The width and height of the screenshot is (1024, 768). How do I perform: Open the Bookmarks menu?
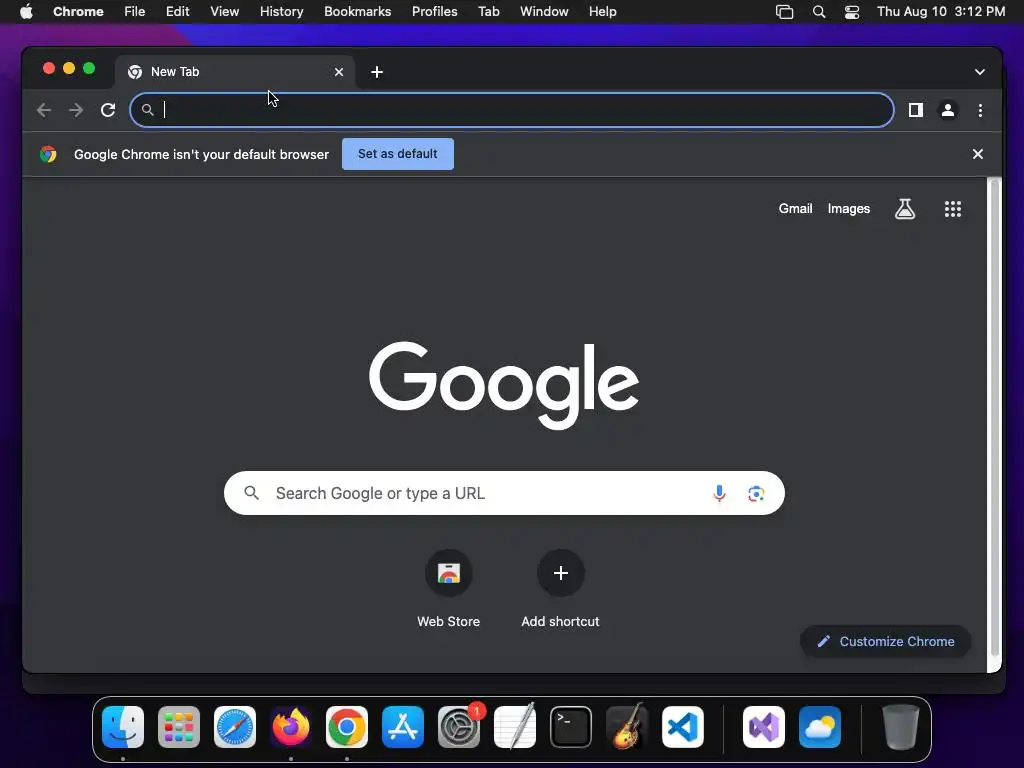pyautogui.click(x=358, y=12)
